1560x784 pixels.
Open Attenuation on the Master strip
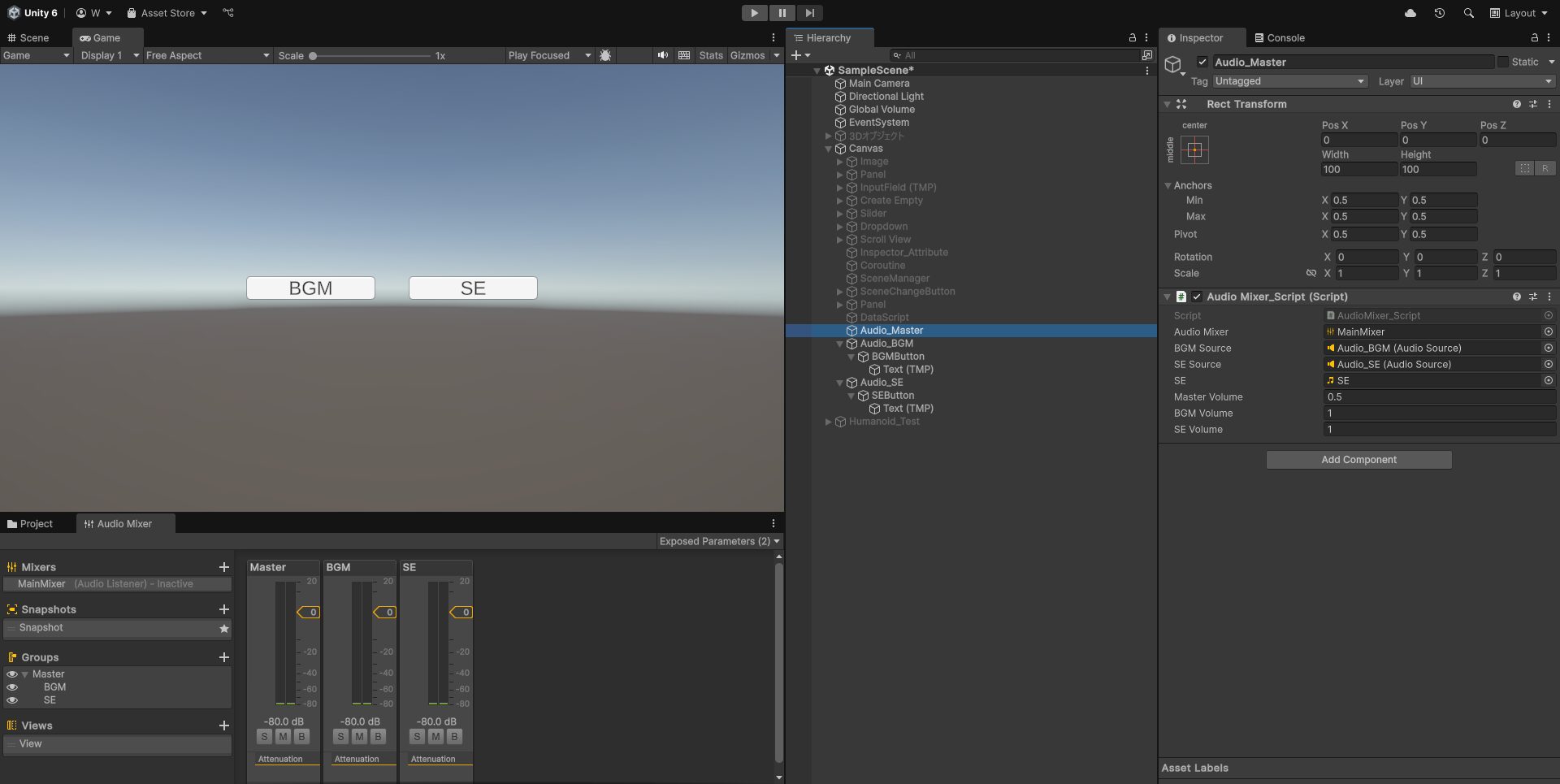point(279,758)
